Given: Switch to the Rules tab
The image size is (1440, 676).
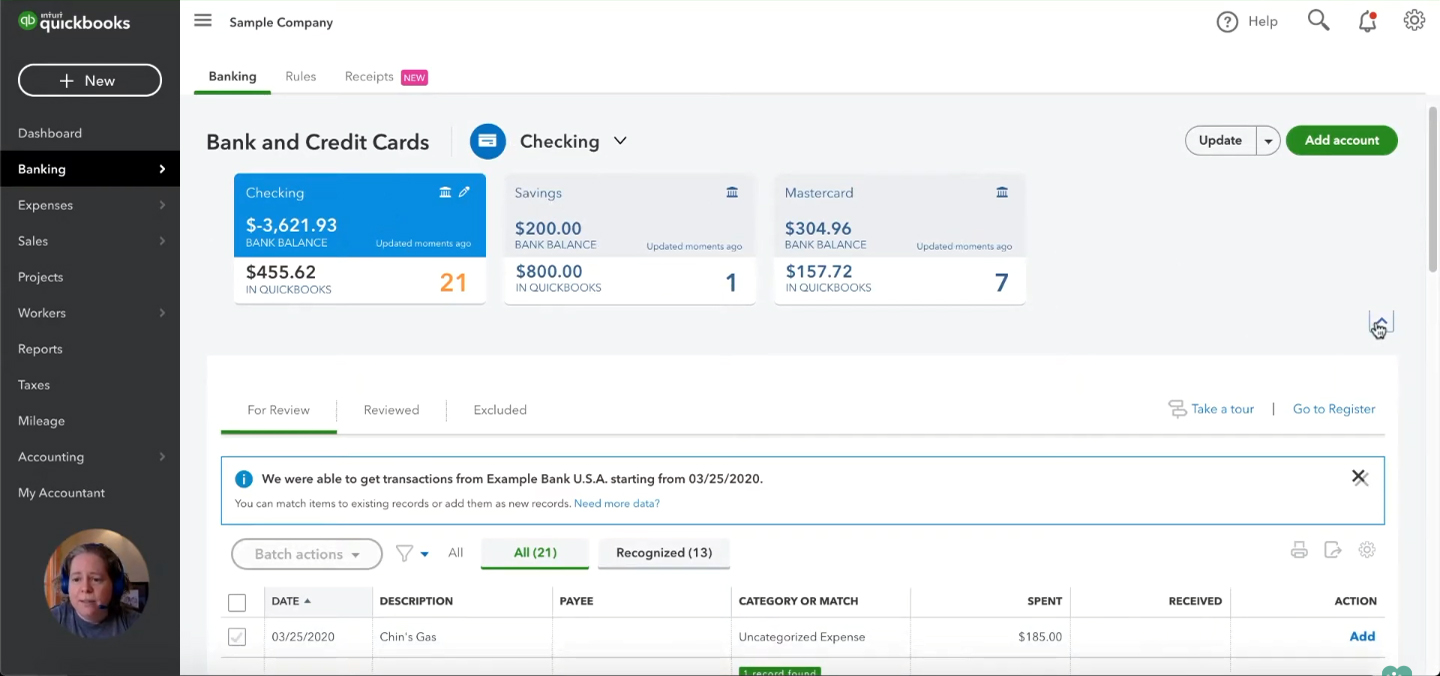Looking at the screenshot, I should [x=300, y=77].
